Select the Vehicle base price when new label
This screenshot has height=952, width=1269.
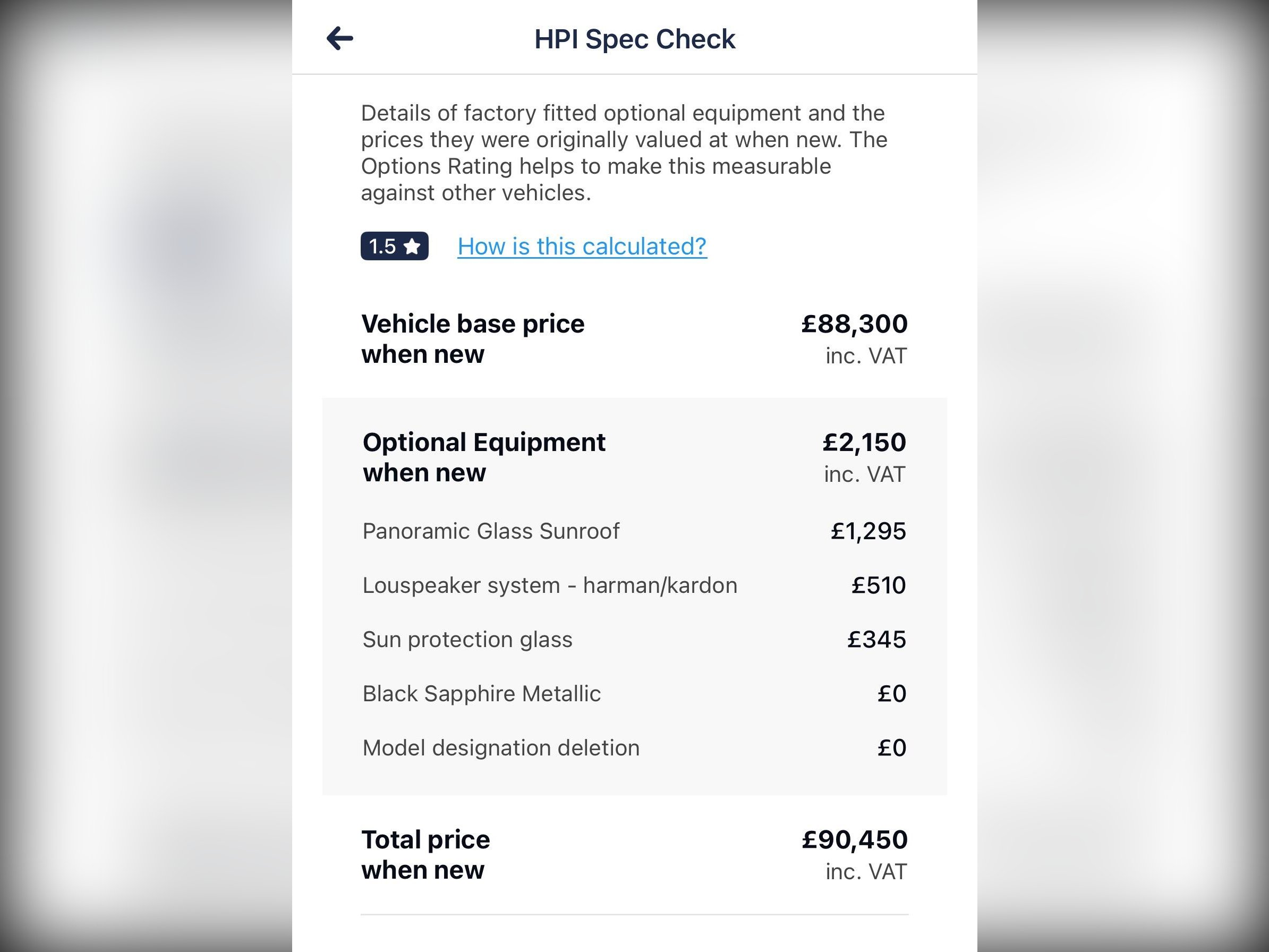[473, 338]
